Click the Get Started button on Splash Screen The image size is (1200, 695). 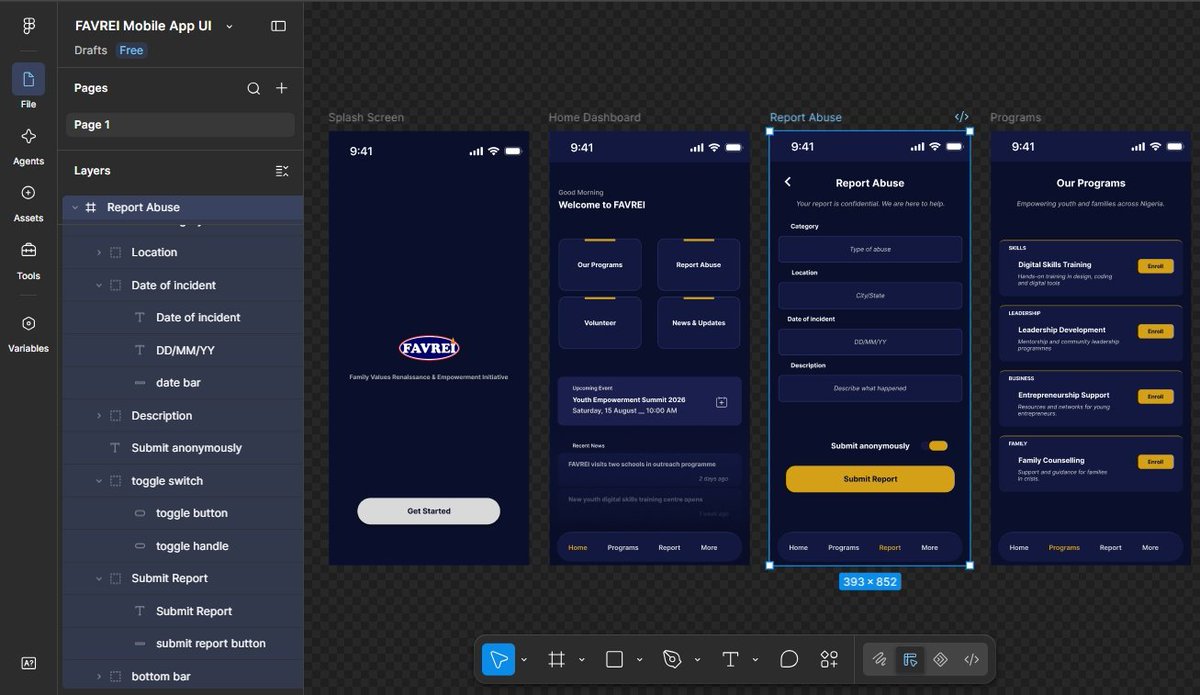point(429,511)
